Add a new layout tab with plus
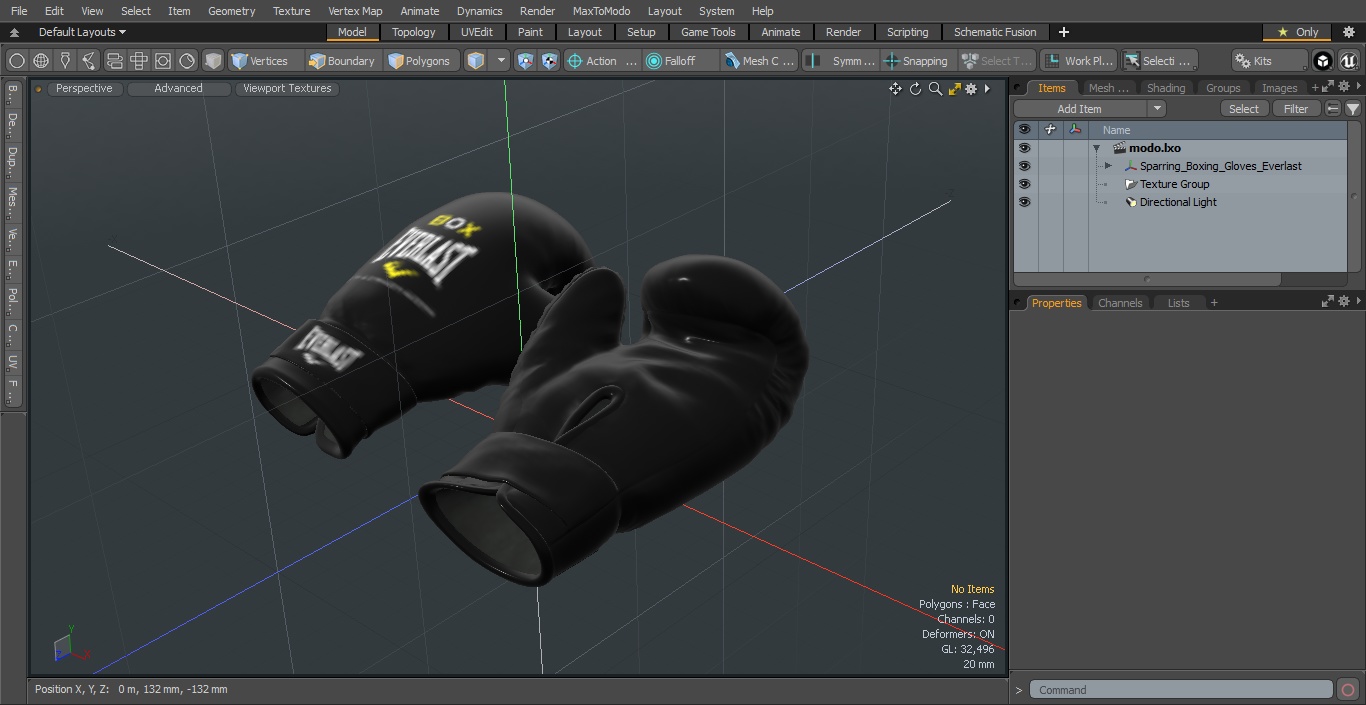The height and width of the screenshot is (705, 1366). click(1063, 32)
